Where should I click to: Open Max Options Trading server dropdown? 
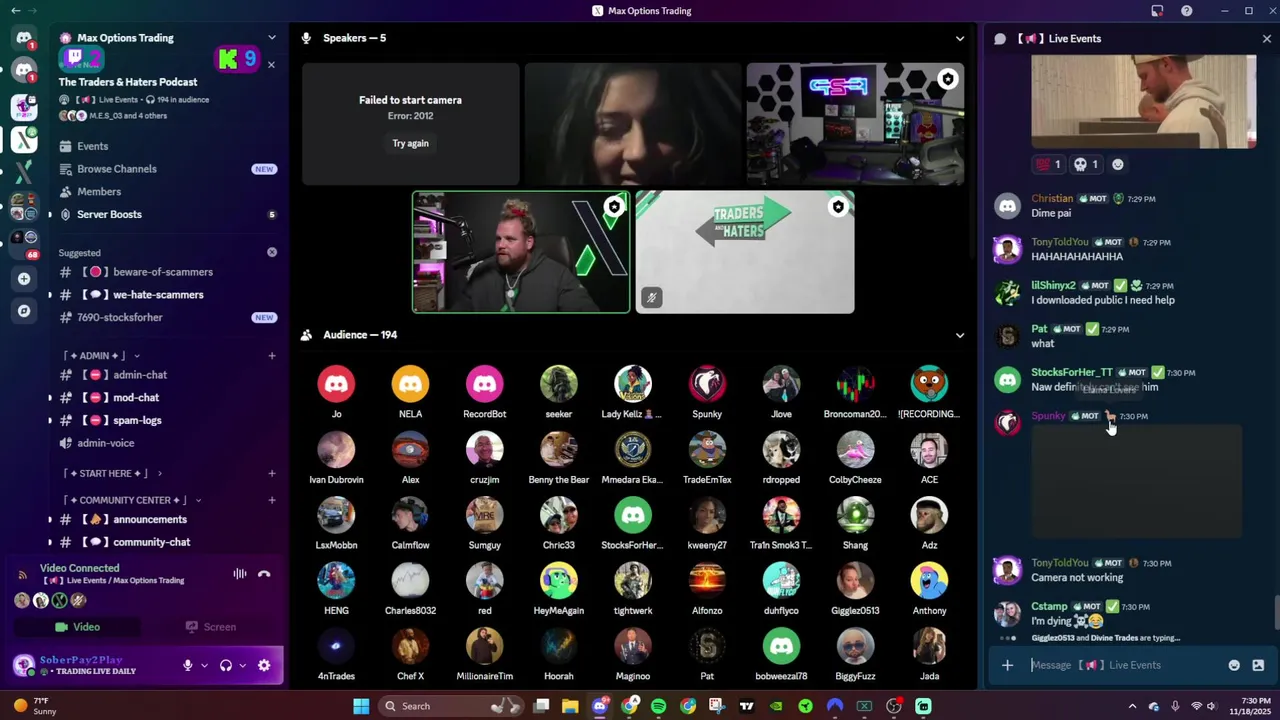271,38
